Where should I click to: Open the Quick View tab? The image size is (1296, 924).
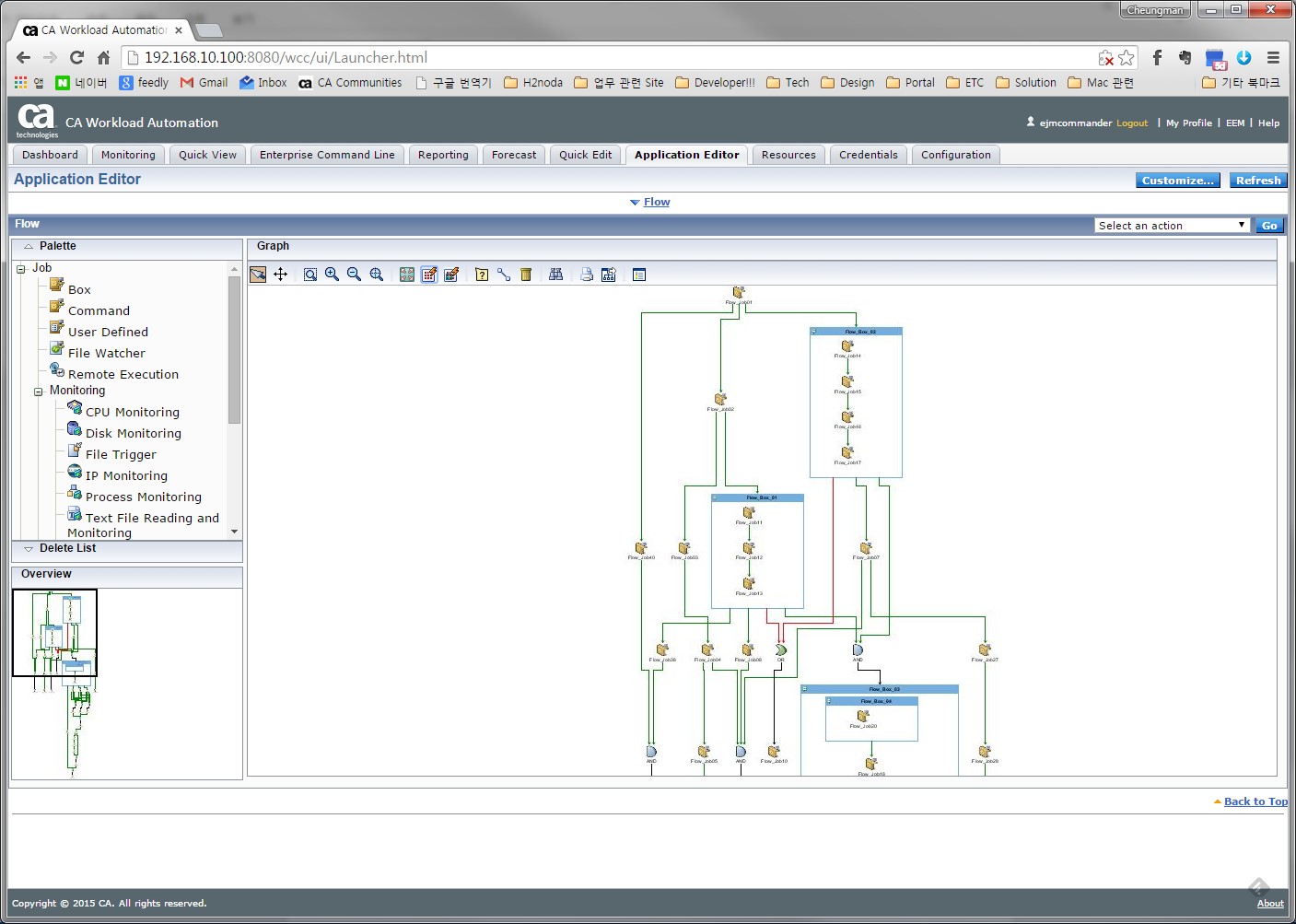click(x=207, y=155)
